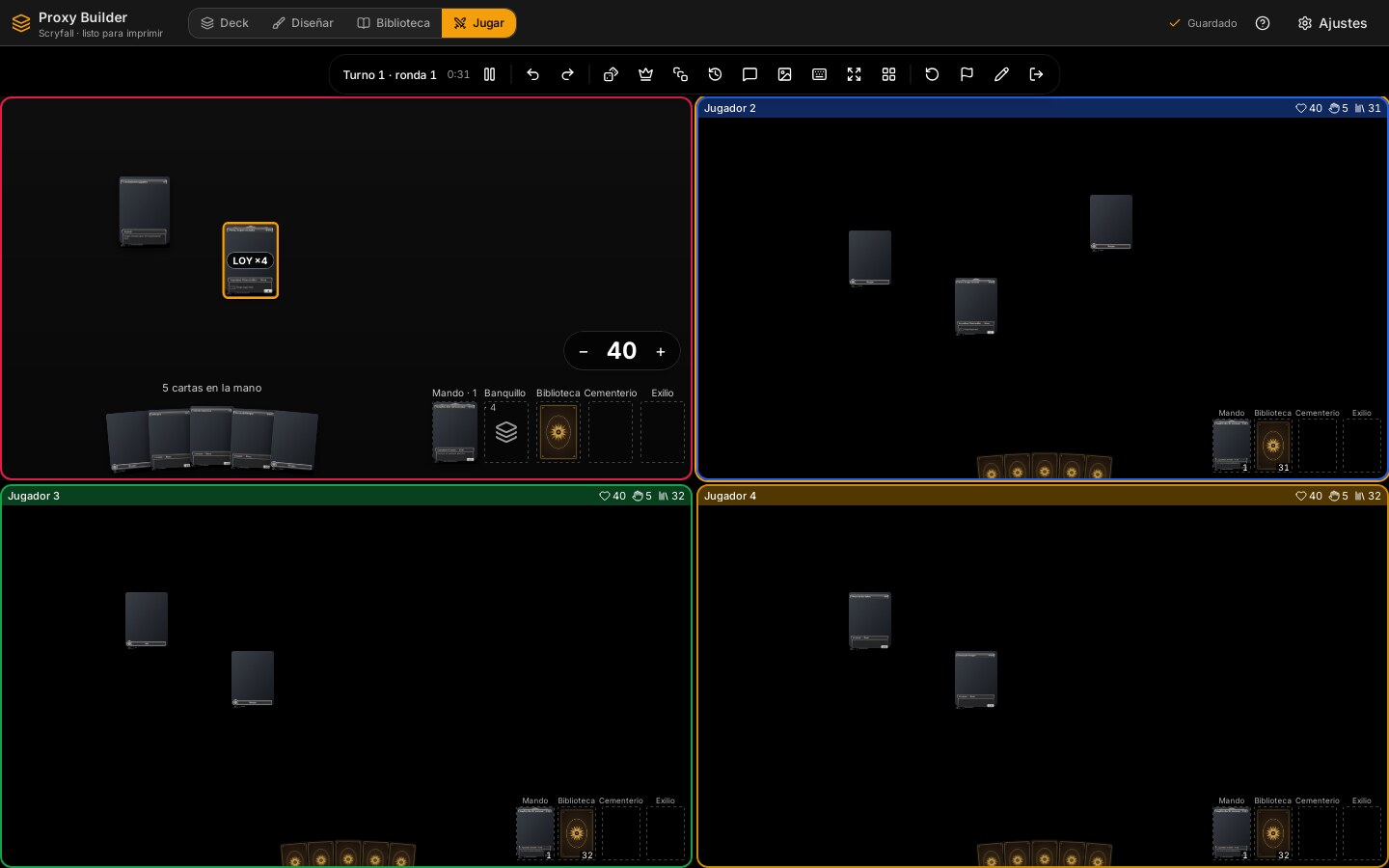
Task: Click Jugador 2's Biblioteca deck
Action: [x=1273, y=446]
